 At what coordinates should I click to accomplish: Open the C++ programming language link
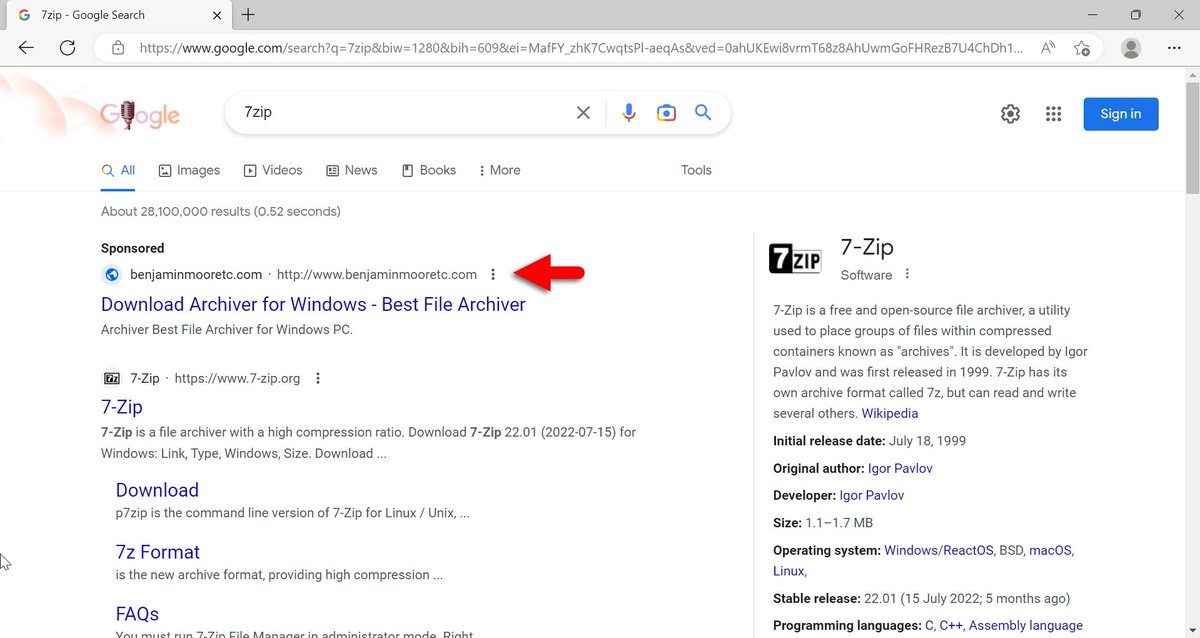click(x=950, y=625)
